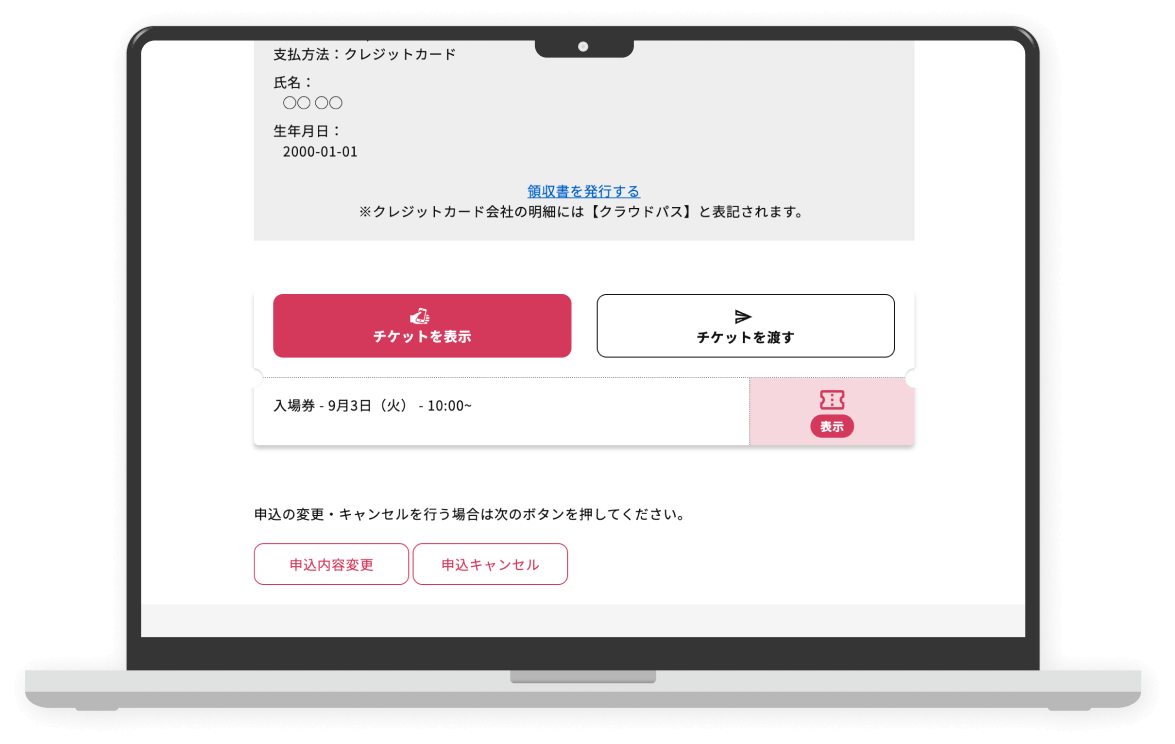The image size is (1175, 744).
Task: Click the light gray footer band below buttons
Action: point(583,620)
